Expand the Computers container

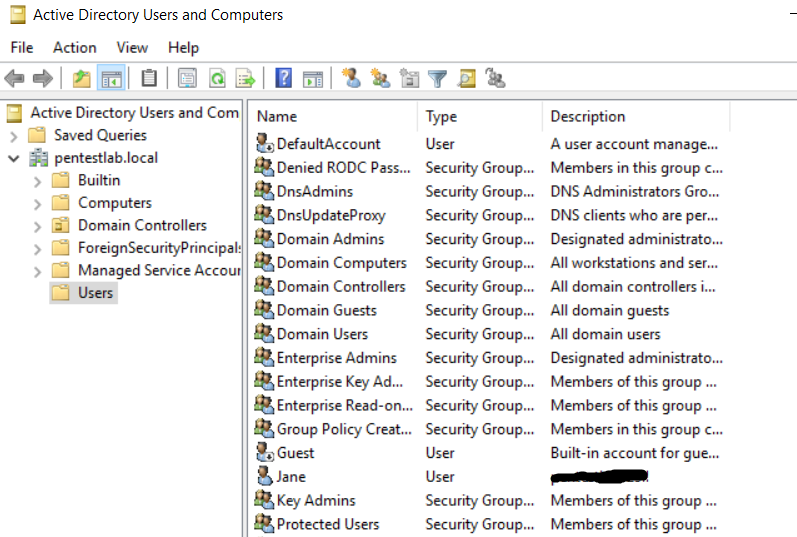pos(37,203)
